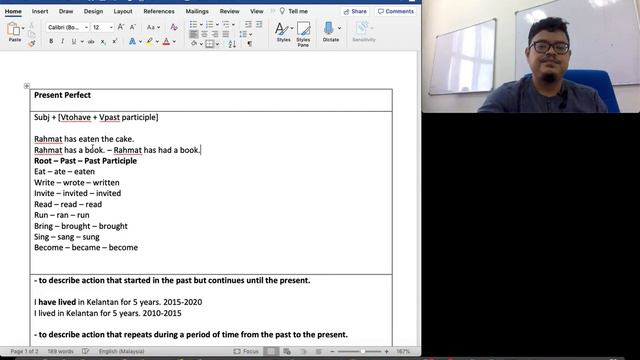Open the Draw ribbon tab
The height and width of the screenshot is (360, 640).
[66, 11]
